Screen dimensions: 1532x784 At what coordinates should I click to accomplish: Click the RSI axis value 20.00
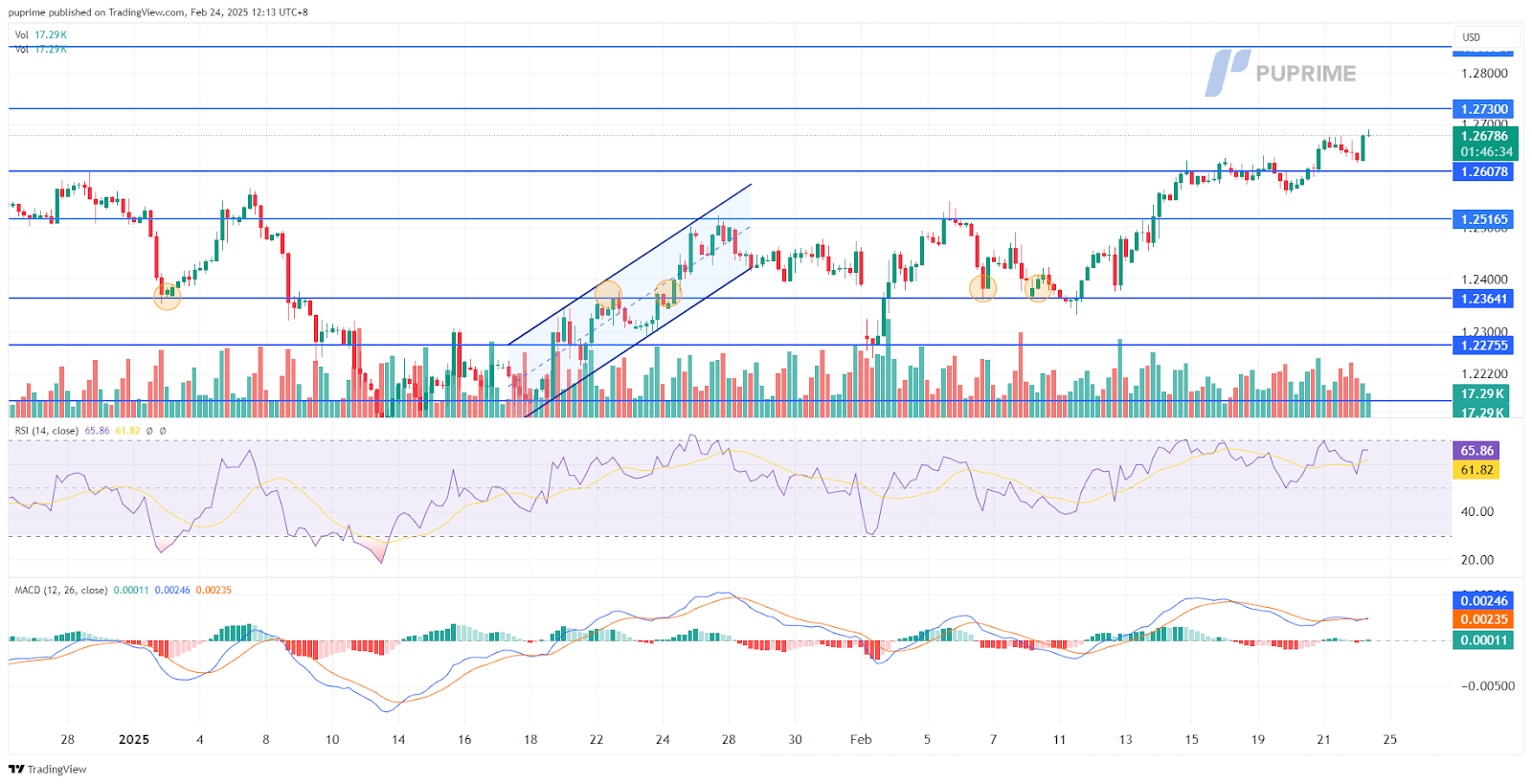[1476, 559]
